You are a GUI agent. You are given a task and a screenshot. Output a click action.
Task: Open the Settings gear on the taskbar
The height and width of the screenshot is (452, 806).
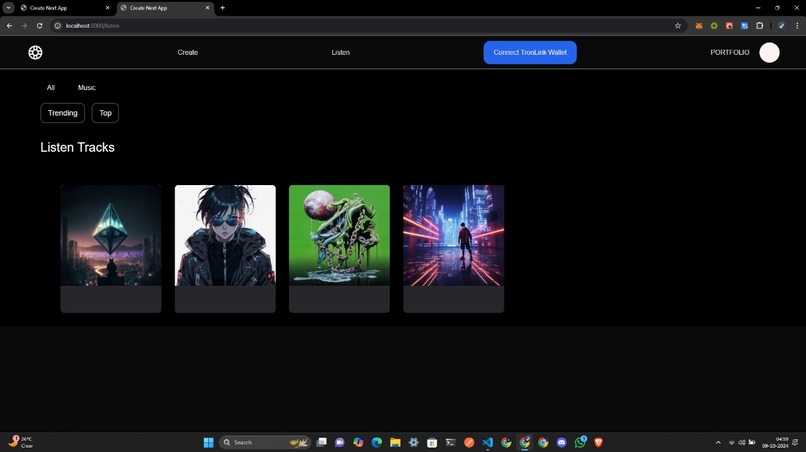point(414,442)
